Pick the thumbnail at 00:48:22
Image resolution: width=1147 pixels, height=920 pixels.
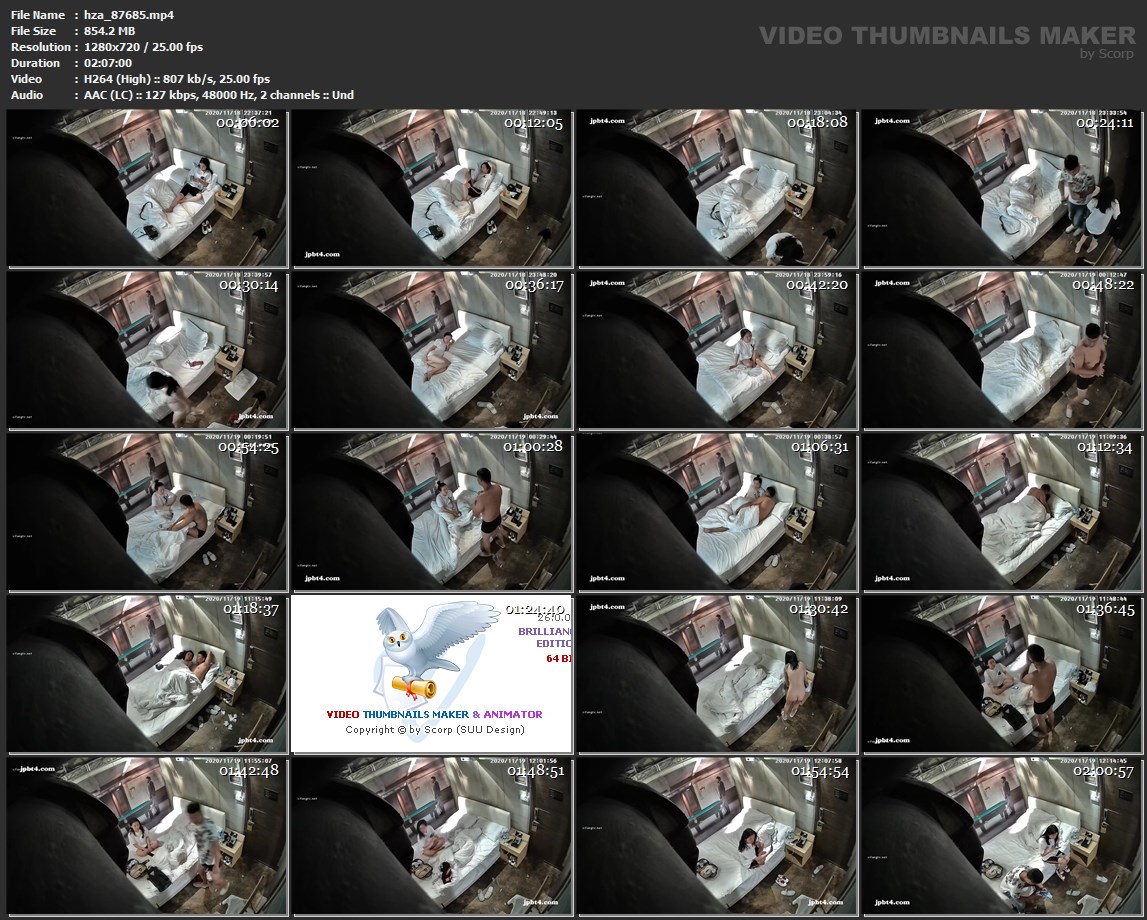click(1002, 350)
